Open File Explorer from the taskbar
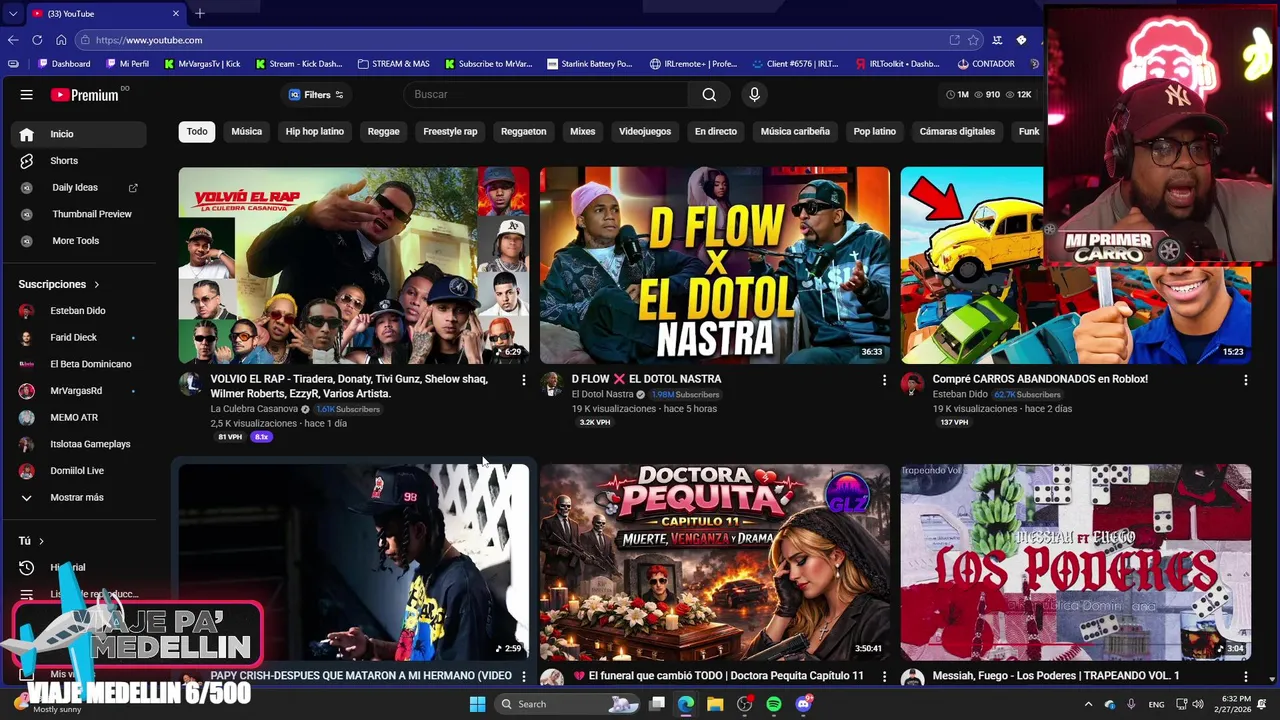Screen dimensions: 1280x720 715,704
